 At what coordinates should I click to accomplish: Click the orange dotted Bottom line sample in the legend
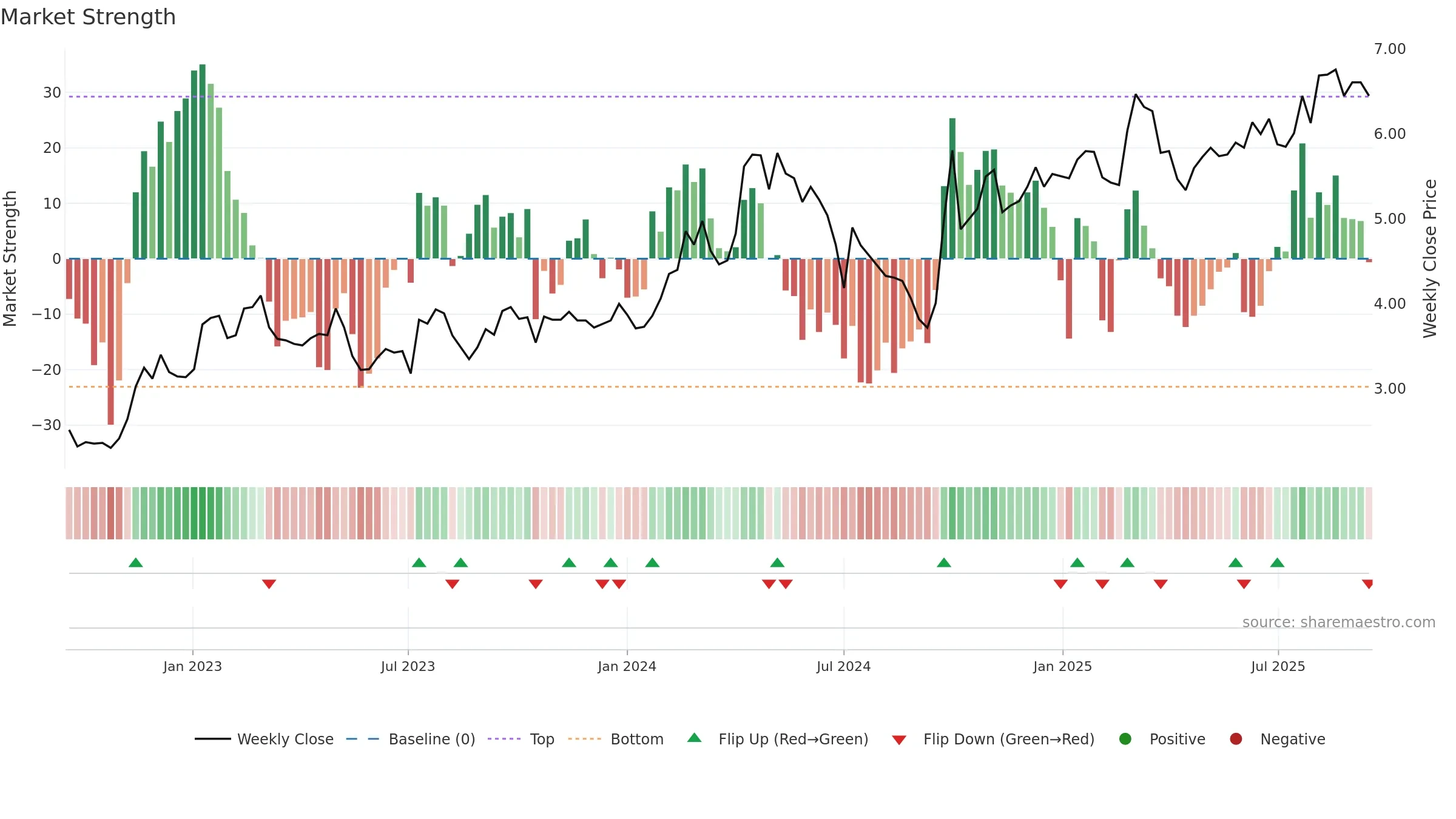pos(585,739)
